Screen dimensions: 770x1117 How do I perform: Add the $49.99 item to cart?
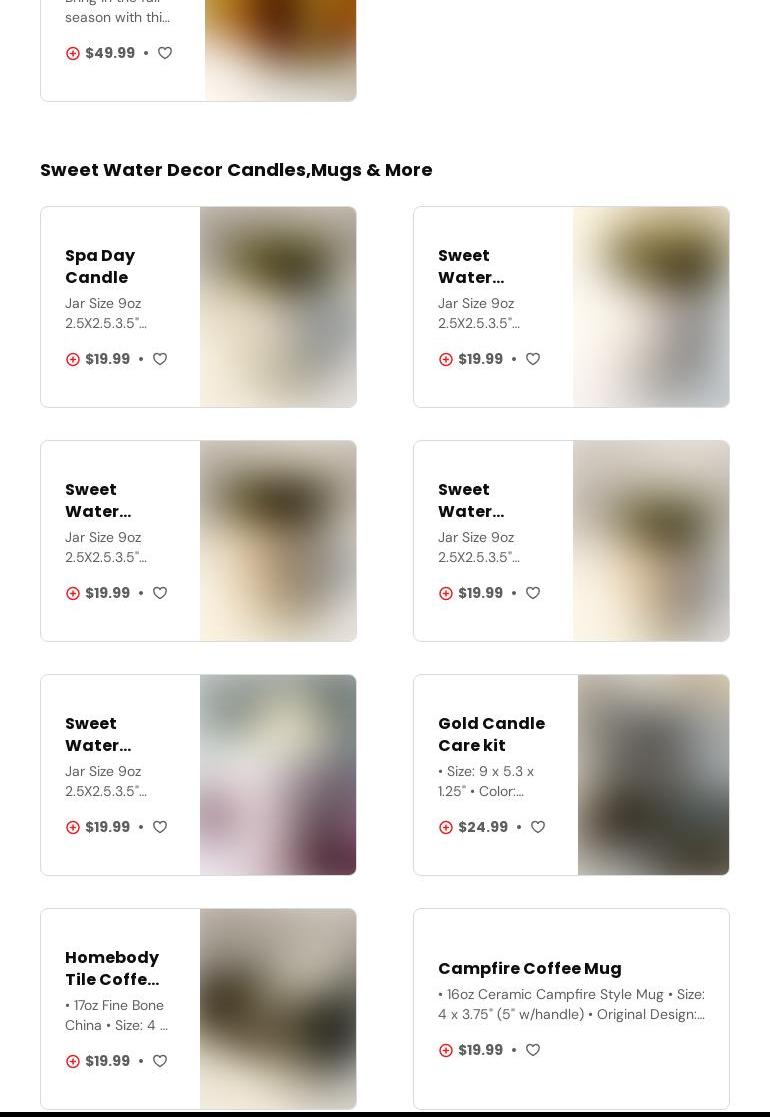(x=73, y=53)
